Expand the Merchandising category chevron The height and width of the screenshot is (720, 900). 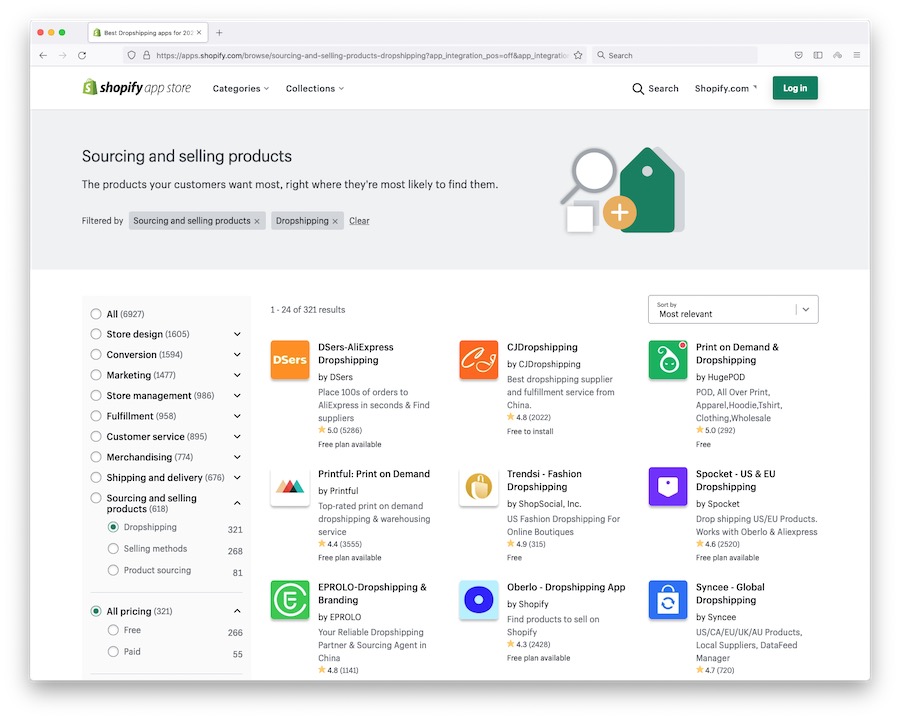(237, 457)
